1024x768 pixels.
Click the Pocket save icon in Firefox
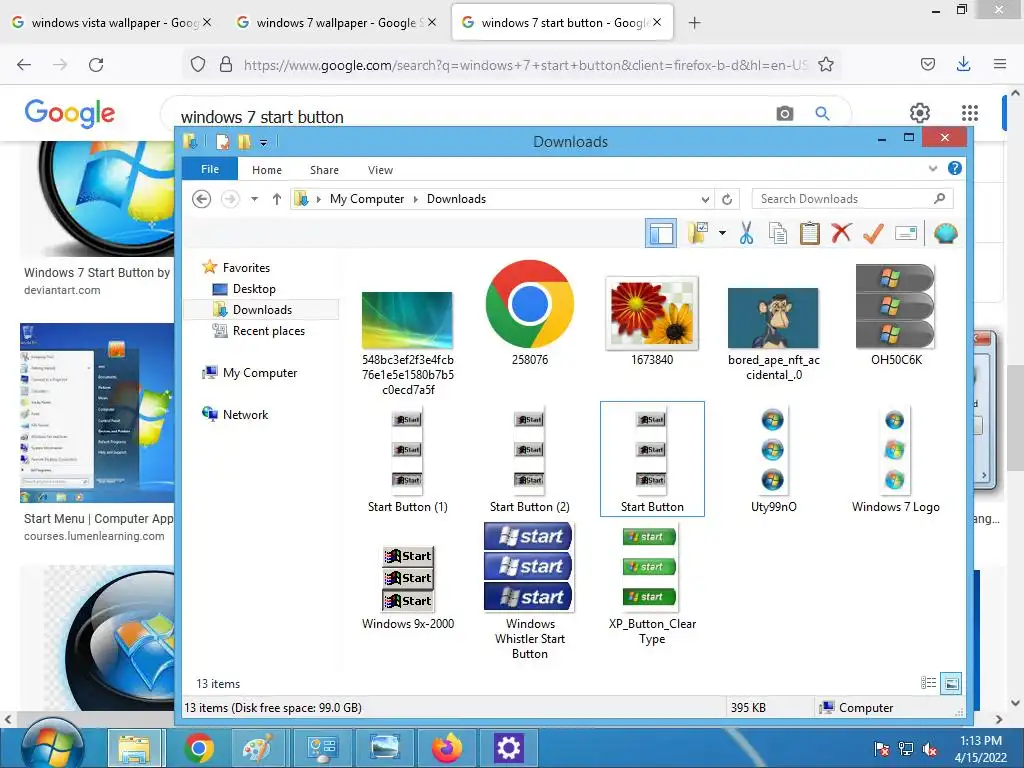click(927, 64)
